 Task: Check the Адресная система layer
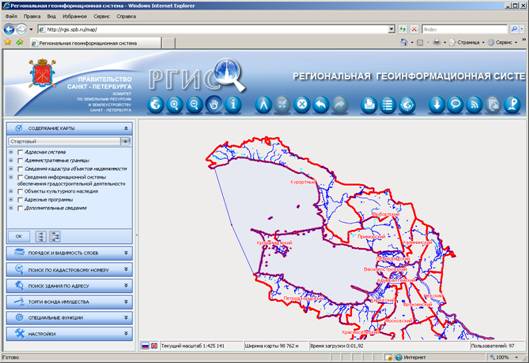pos(20,152)
